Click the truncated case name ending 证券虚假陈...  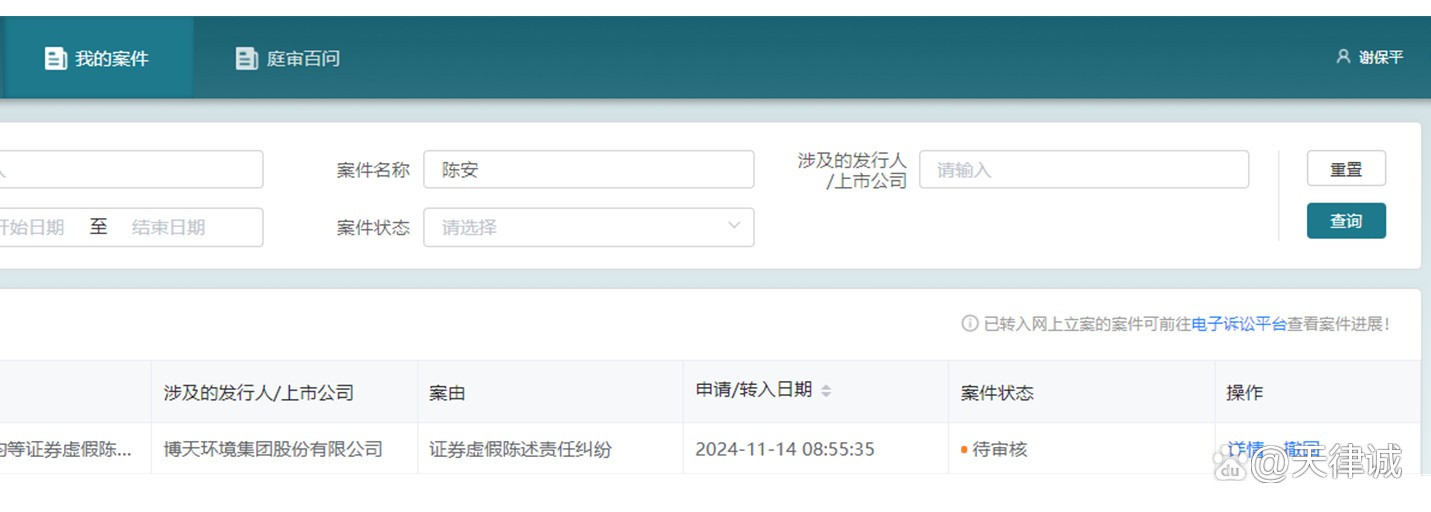tap(66, 449)
